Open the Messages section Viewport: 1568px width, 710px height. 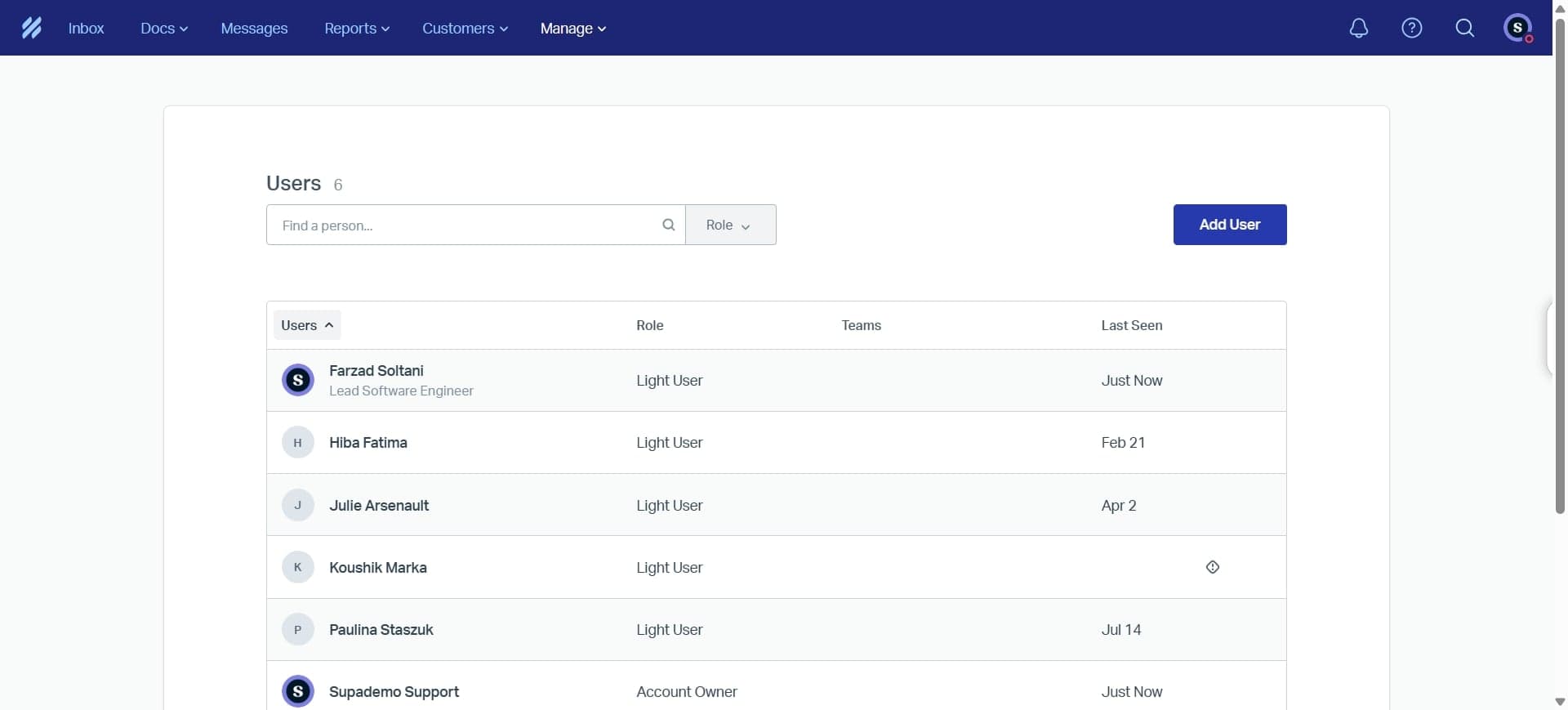tap(254, 28)
